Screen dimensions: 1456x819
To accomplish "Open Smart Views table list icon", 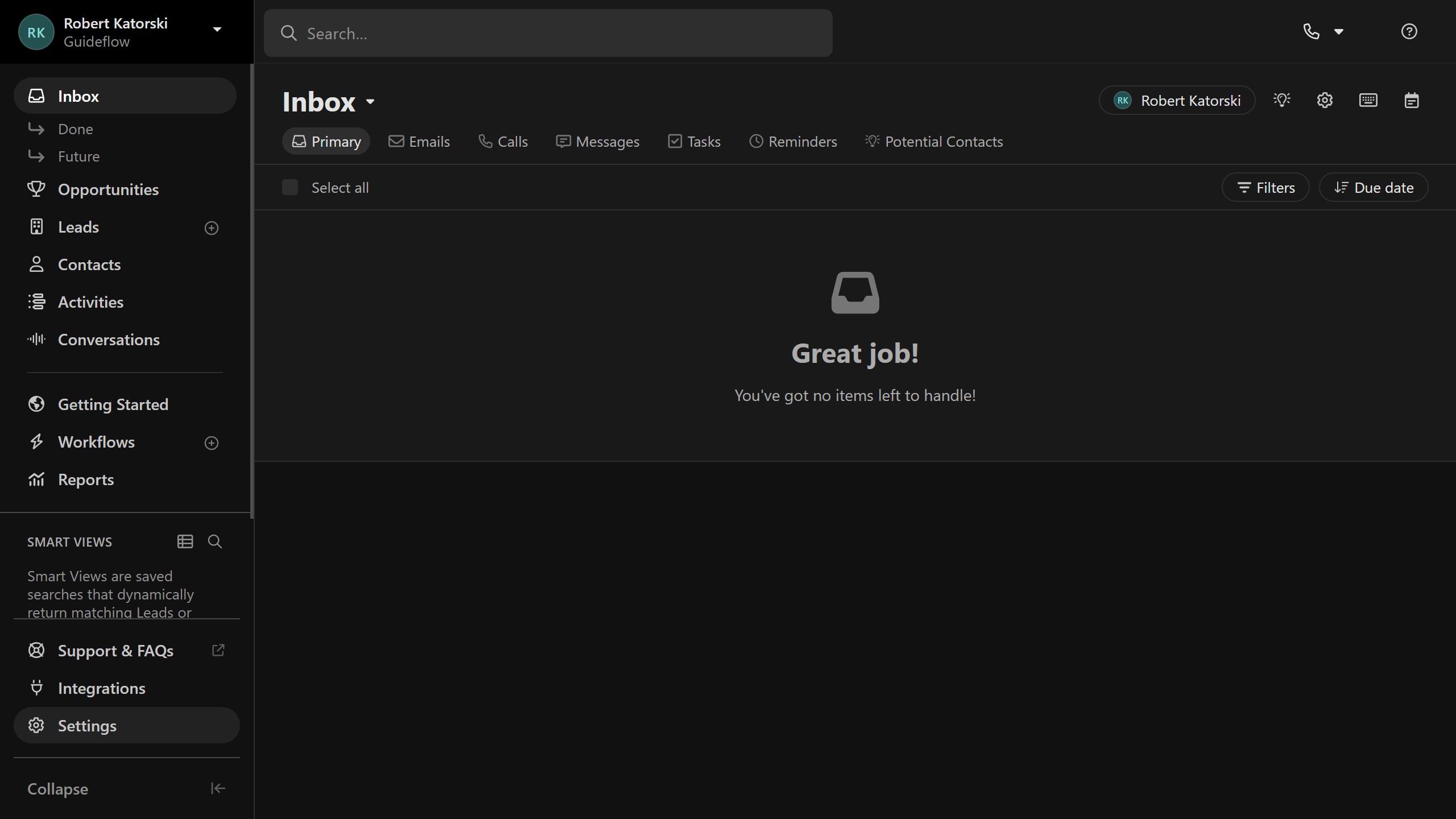I will point(185,541).
